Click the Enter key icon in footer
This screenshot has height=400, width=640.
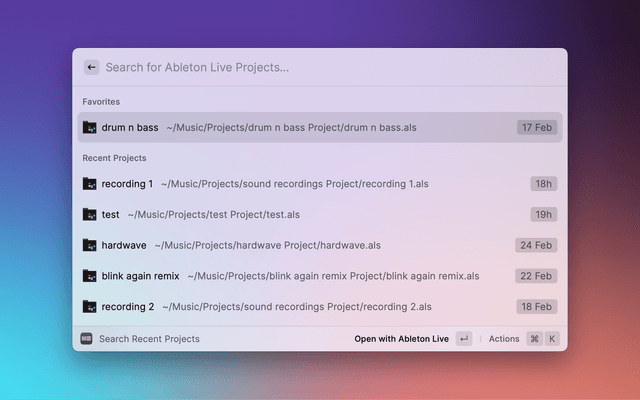pos(464,339)
